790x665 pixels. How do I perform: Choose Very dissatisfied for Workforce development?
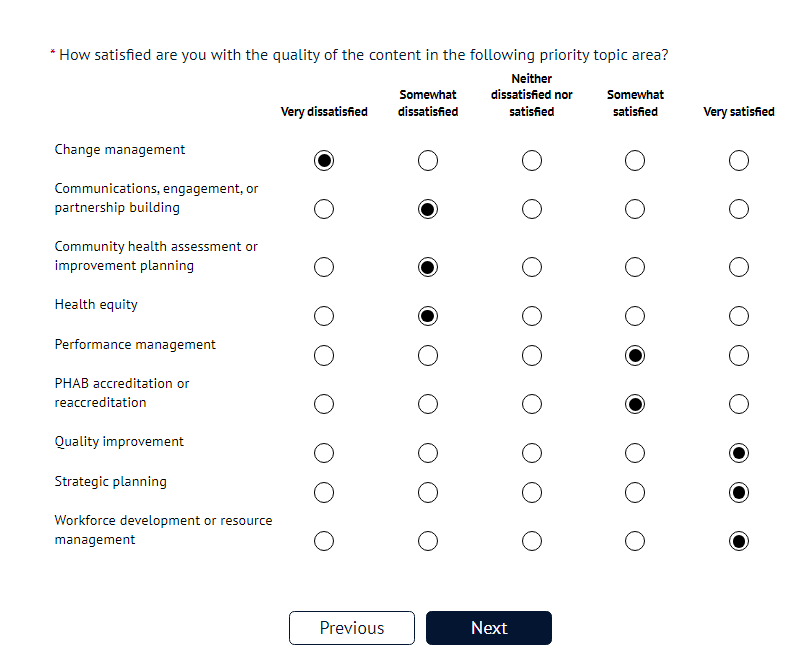click(324, 541)
